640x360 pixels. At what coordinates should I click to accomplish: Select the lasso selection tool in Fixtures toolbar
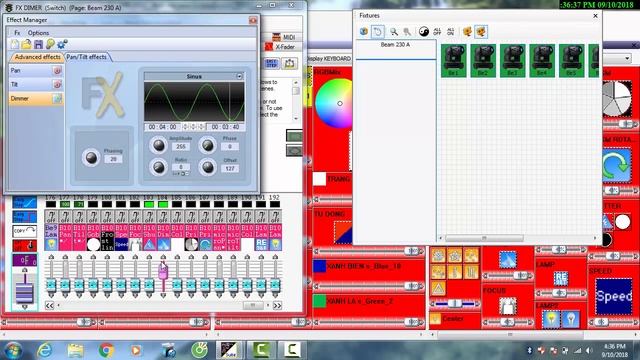coord(378,31)
